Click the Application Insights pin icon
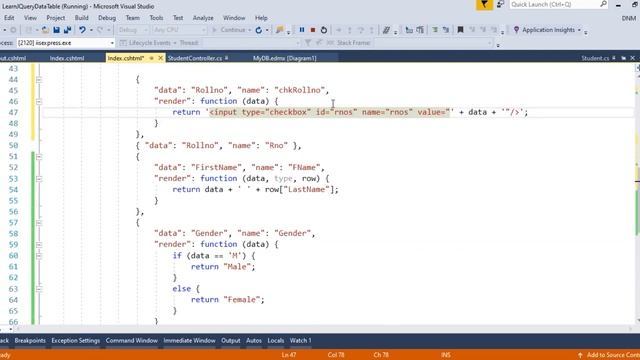The image size is (640, 360). 516,30
